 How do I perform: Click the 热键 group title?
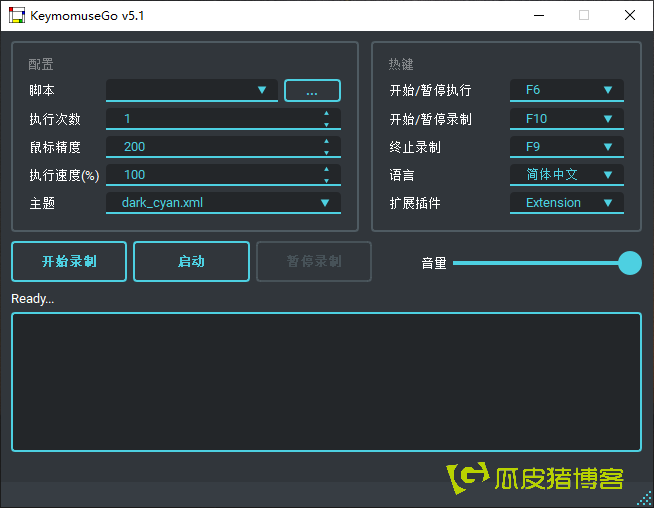(401, 64)
